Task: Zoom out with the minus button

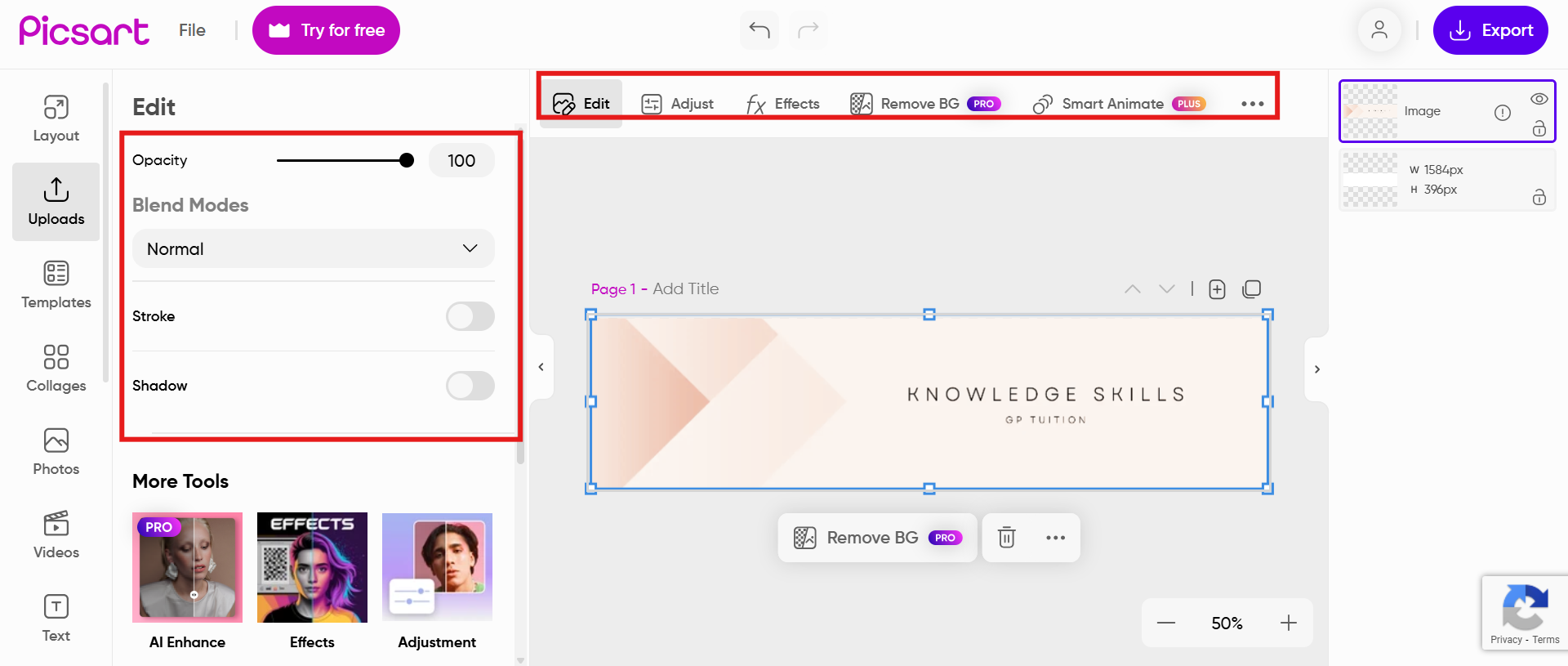Action: pos(1166,623)
